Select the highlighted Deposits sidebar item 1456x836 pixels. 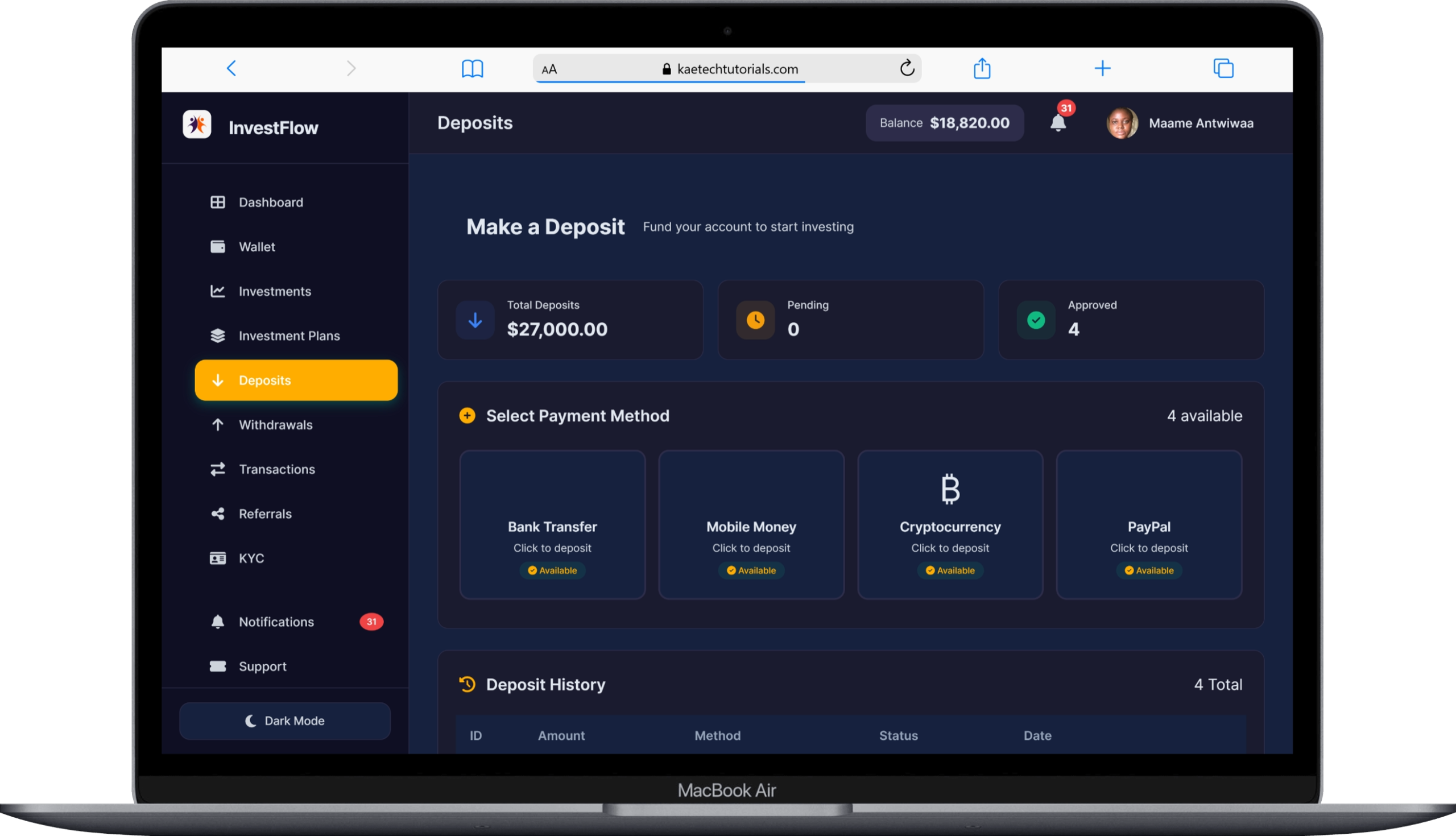pyautogui.click(x=296, y=380)
